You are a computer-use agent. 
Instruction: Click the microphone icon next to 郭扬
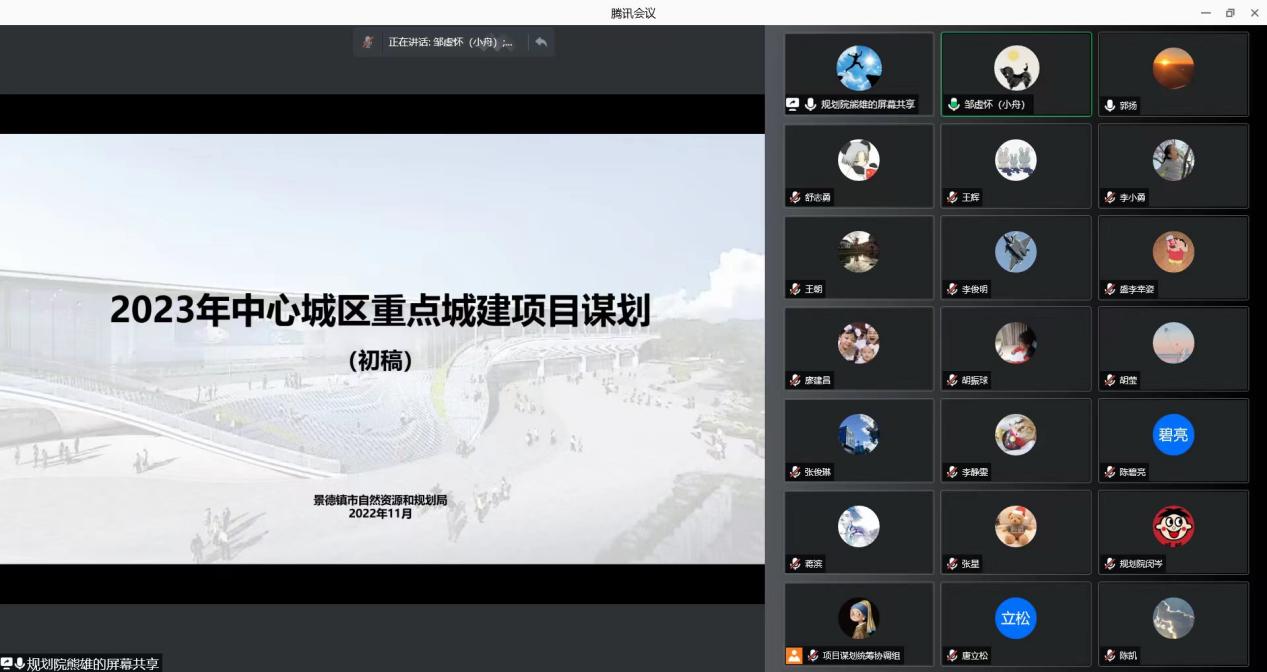[1109, 105]
